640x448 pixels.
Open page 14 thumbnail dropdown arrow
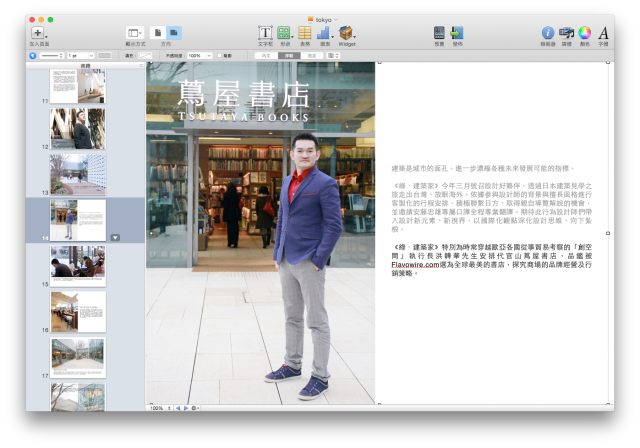coord(115,237)
